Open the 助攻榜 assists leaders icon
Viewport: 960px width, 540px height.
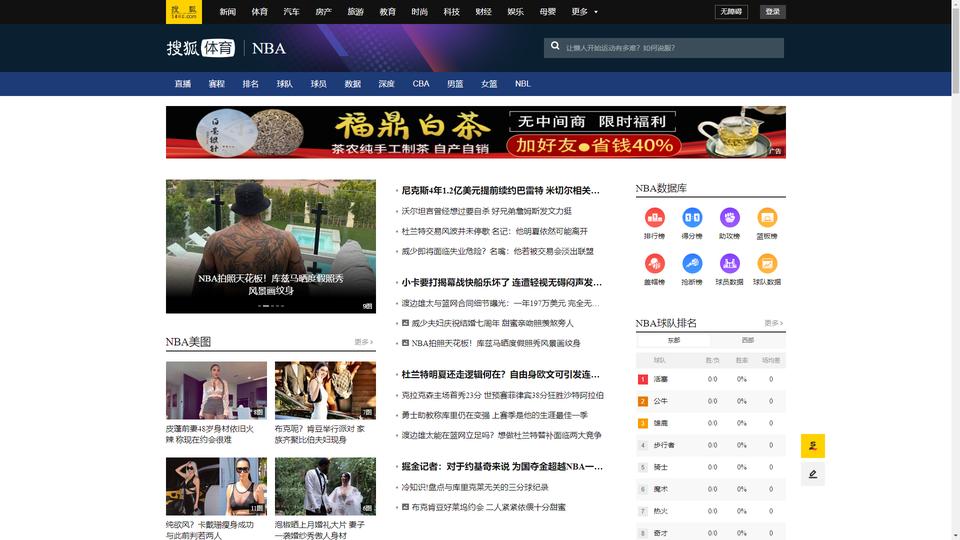729,217
